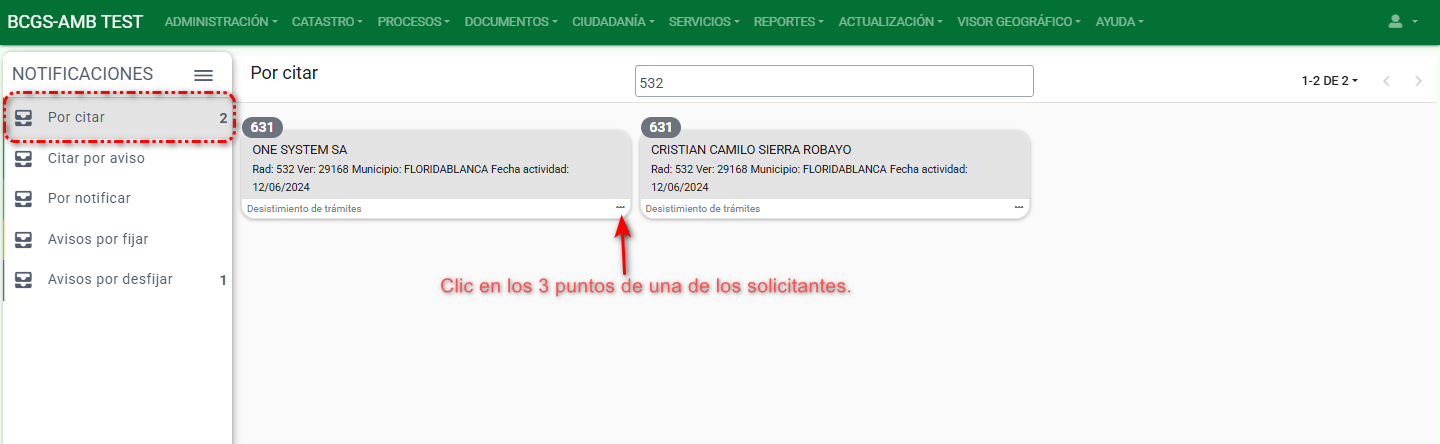
Task: Click the hamburger menu icon in Notificaciones panel
Action: point(203,75)
